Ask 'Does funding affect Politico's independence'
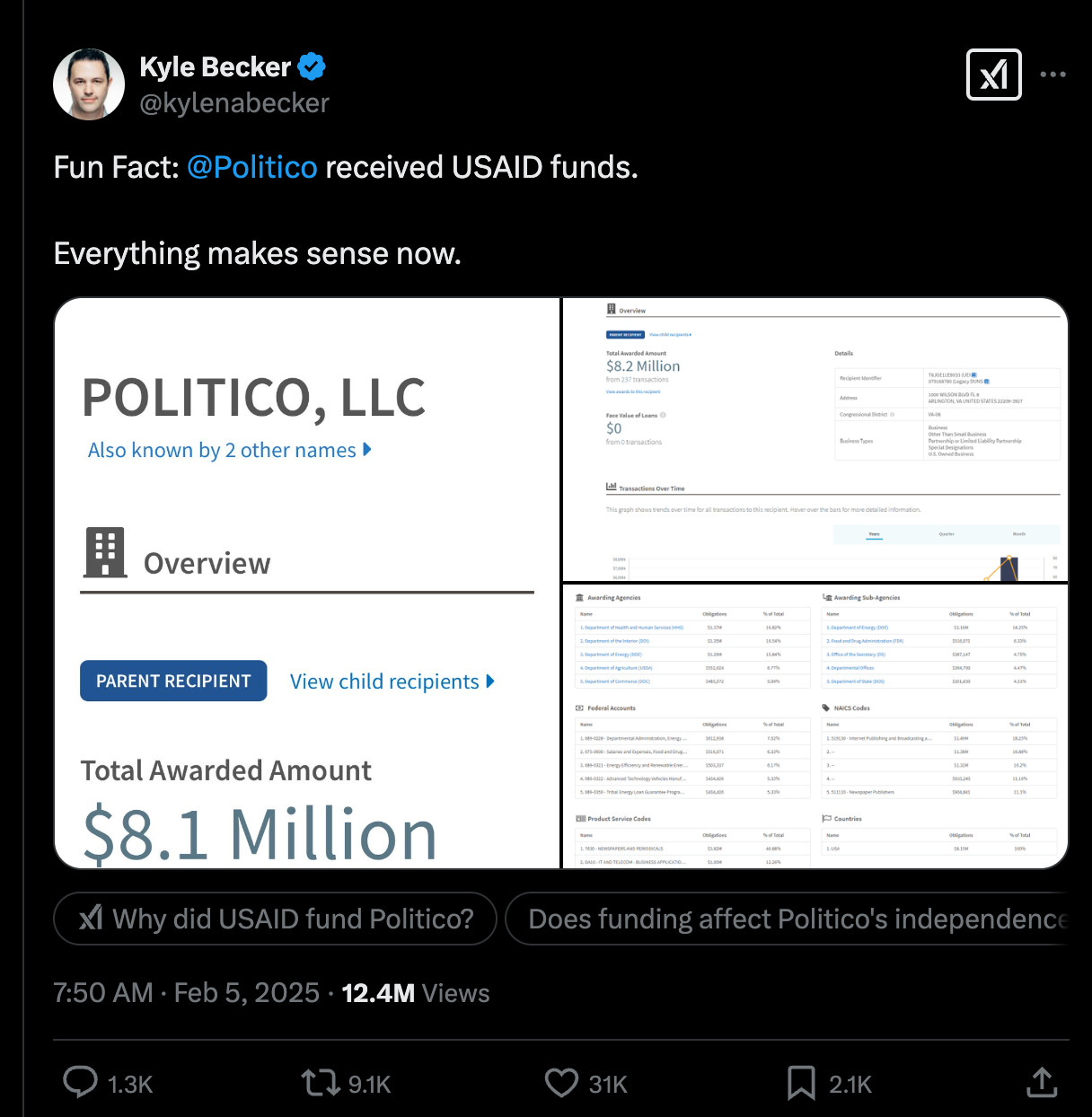The width and height of the screenshot is (1092, 1117). (794, 919)
